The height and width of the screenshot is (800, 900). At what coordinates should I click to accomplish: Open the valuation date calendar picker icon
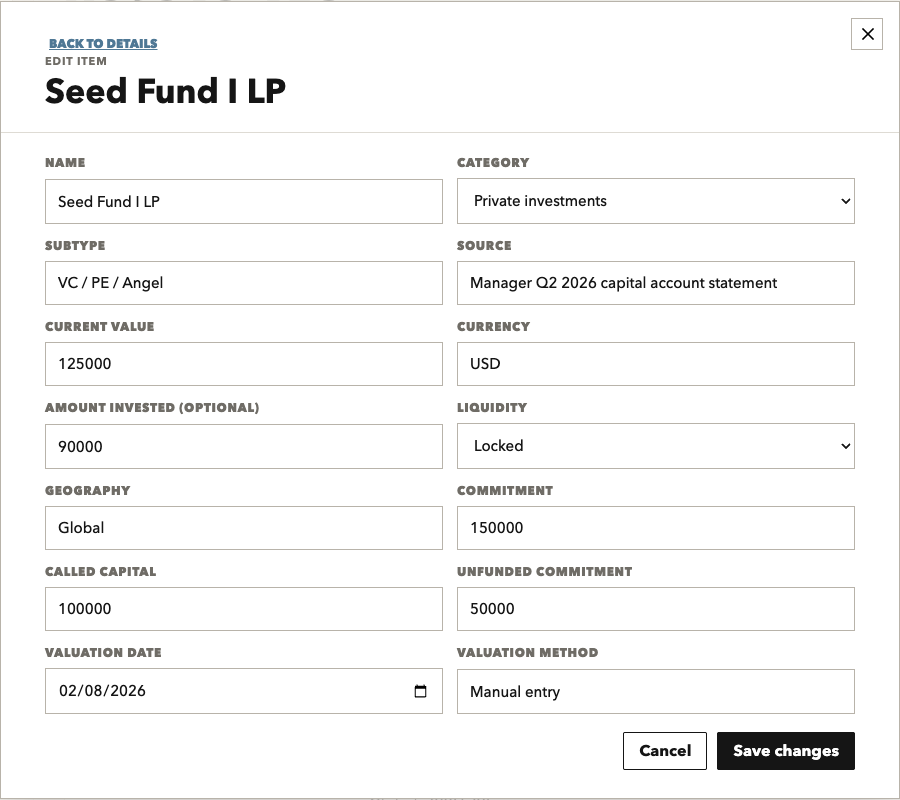point(420,691)
